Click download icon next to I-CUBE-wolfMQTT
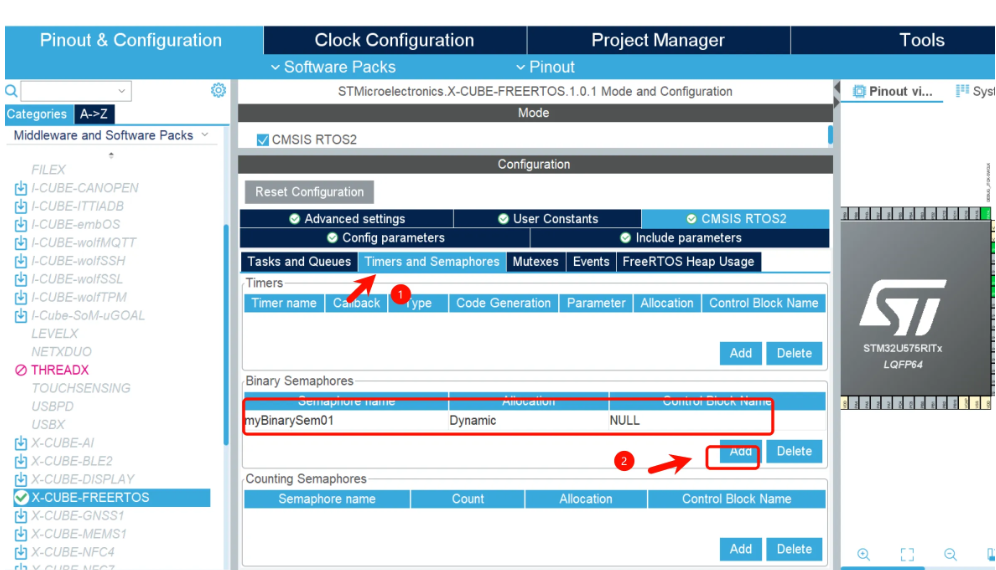Screen dimensions: 996x570 [x=21, y=243]
